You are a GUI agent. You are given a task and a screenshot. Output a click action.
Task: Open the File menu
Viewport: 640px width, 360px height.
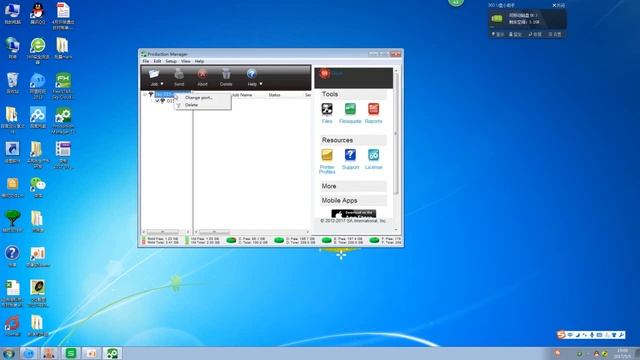coord(146,61)
